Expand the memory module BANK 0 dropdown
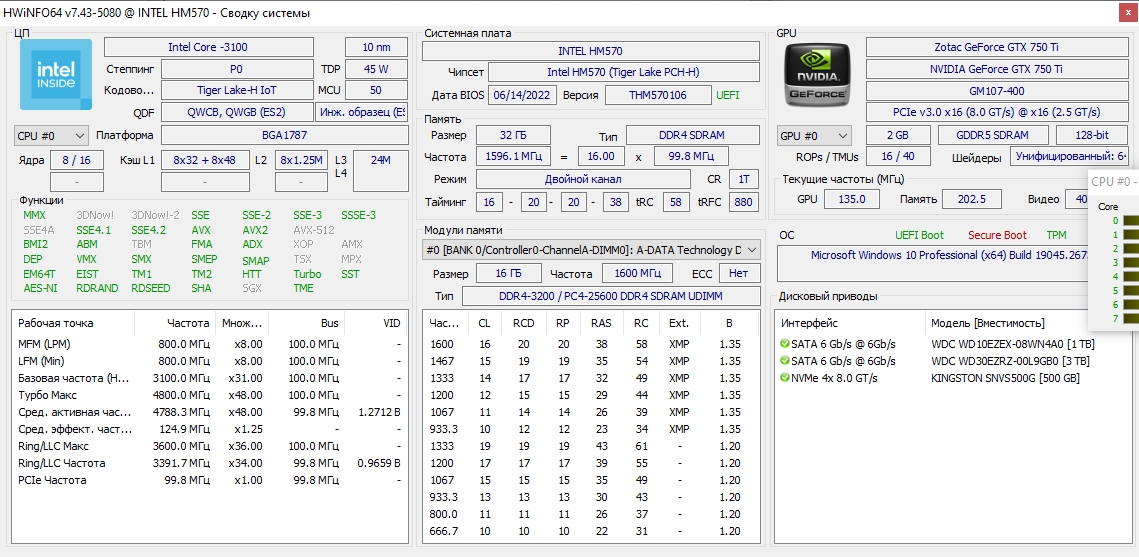Image resolution: width=1139 pixels, height=557 pixels. (591, 250)
